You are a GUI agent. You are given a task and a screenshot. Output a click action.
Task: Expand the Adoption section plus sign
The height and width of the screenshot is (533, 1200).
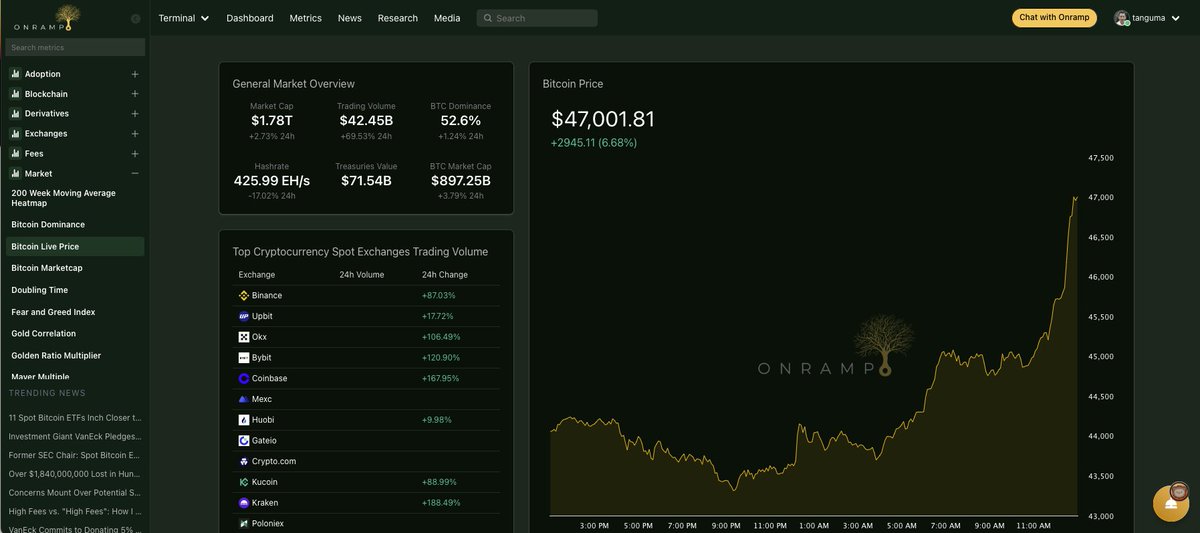point(135,74)
